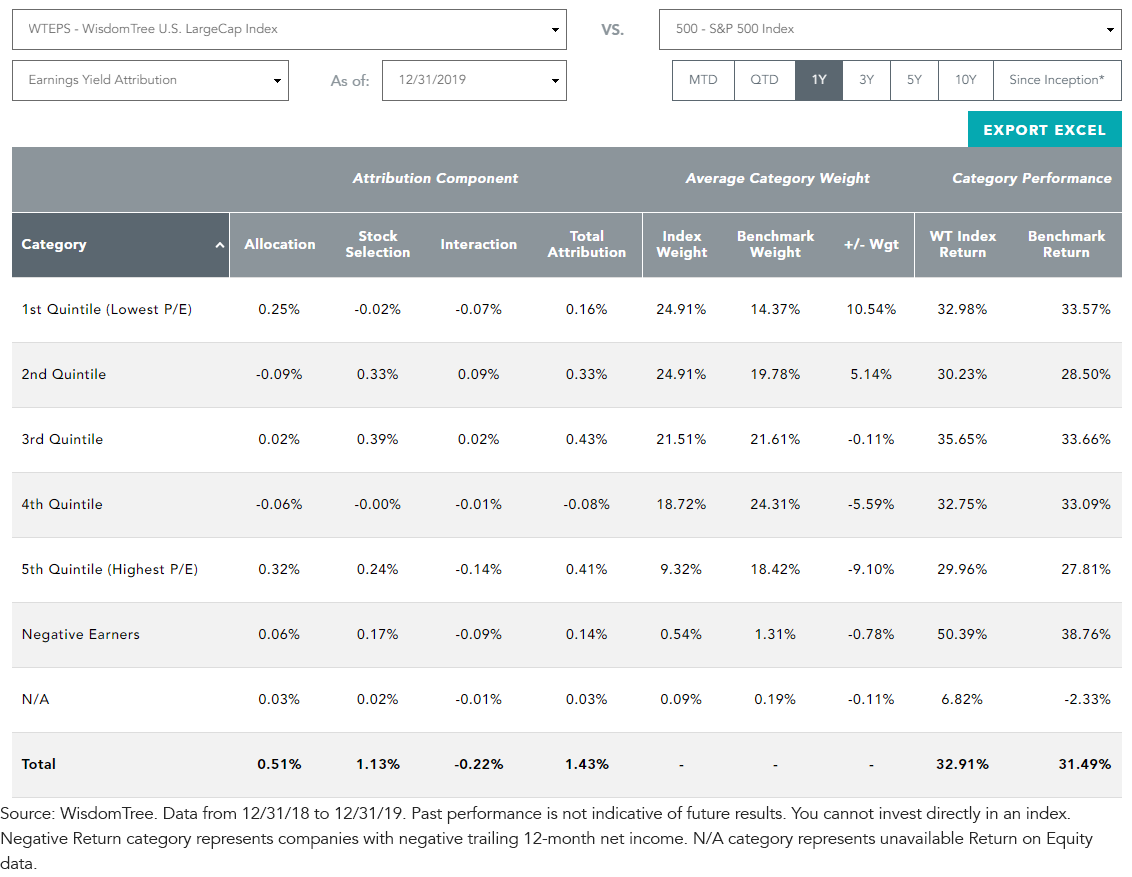The image size is (1132, 877).
Task: Sort by WT Index Return header
Action: pyautogui.click(x=962, y=245)
